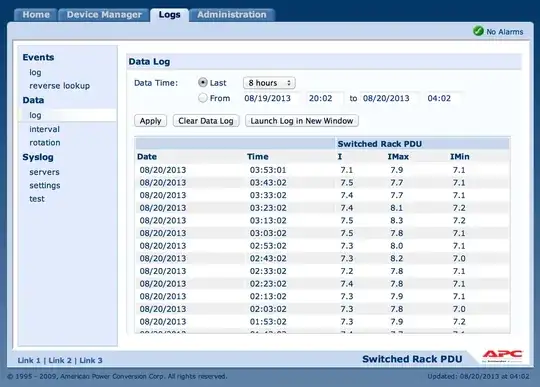
Task: Click the APC logo
Action: [x=502, y=356]
